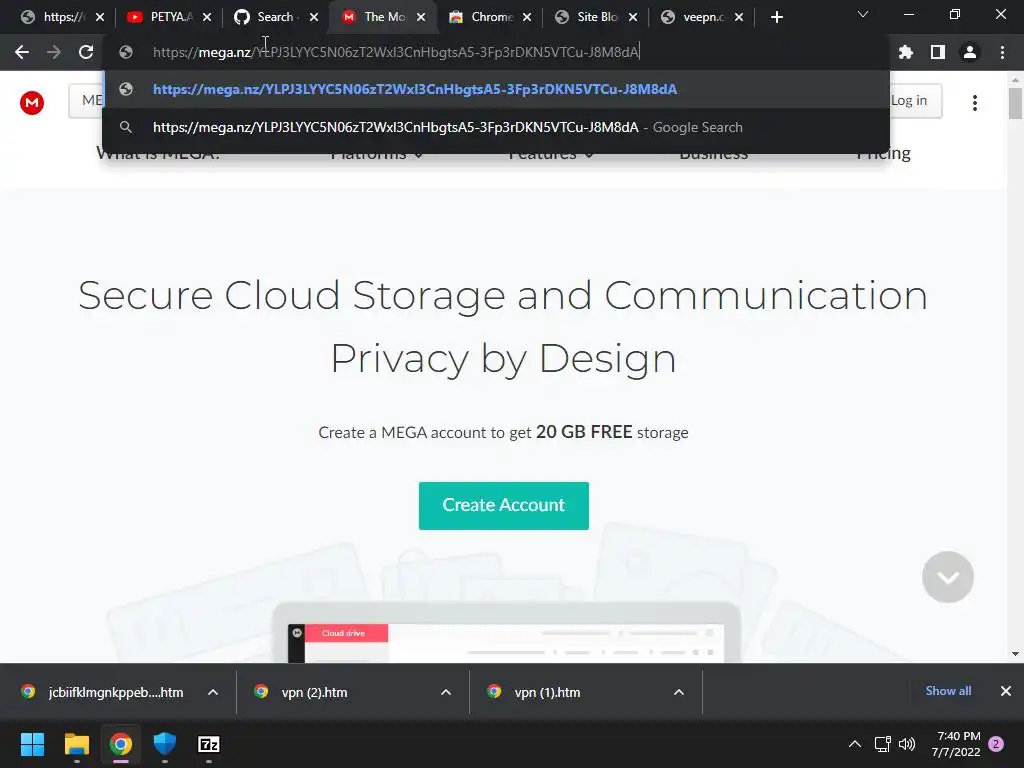The height and width of the screenshot is (768, 1024).
Task: Open the clock showing 7:40 PM
Action: (957, 744)
